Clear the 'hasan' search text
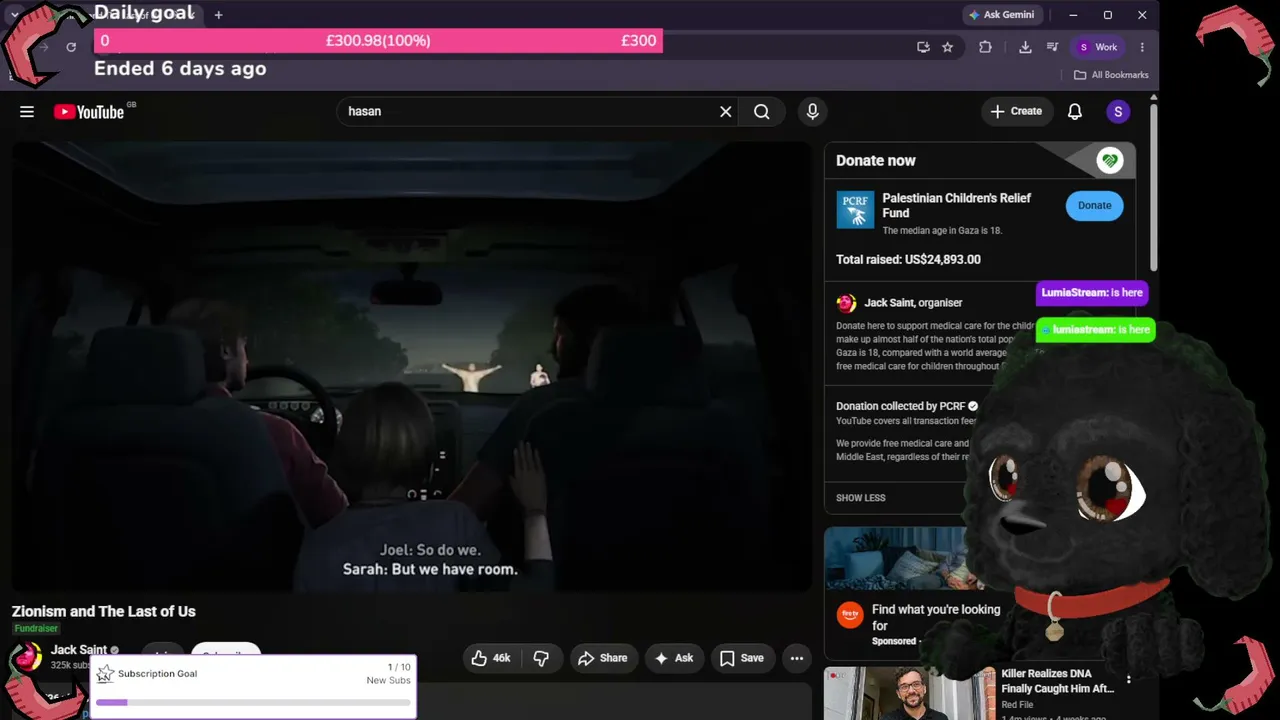 (726, 112)
